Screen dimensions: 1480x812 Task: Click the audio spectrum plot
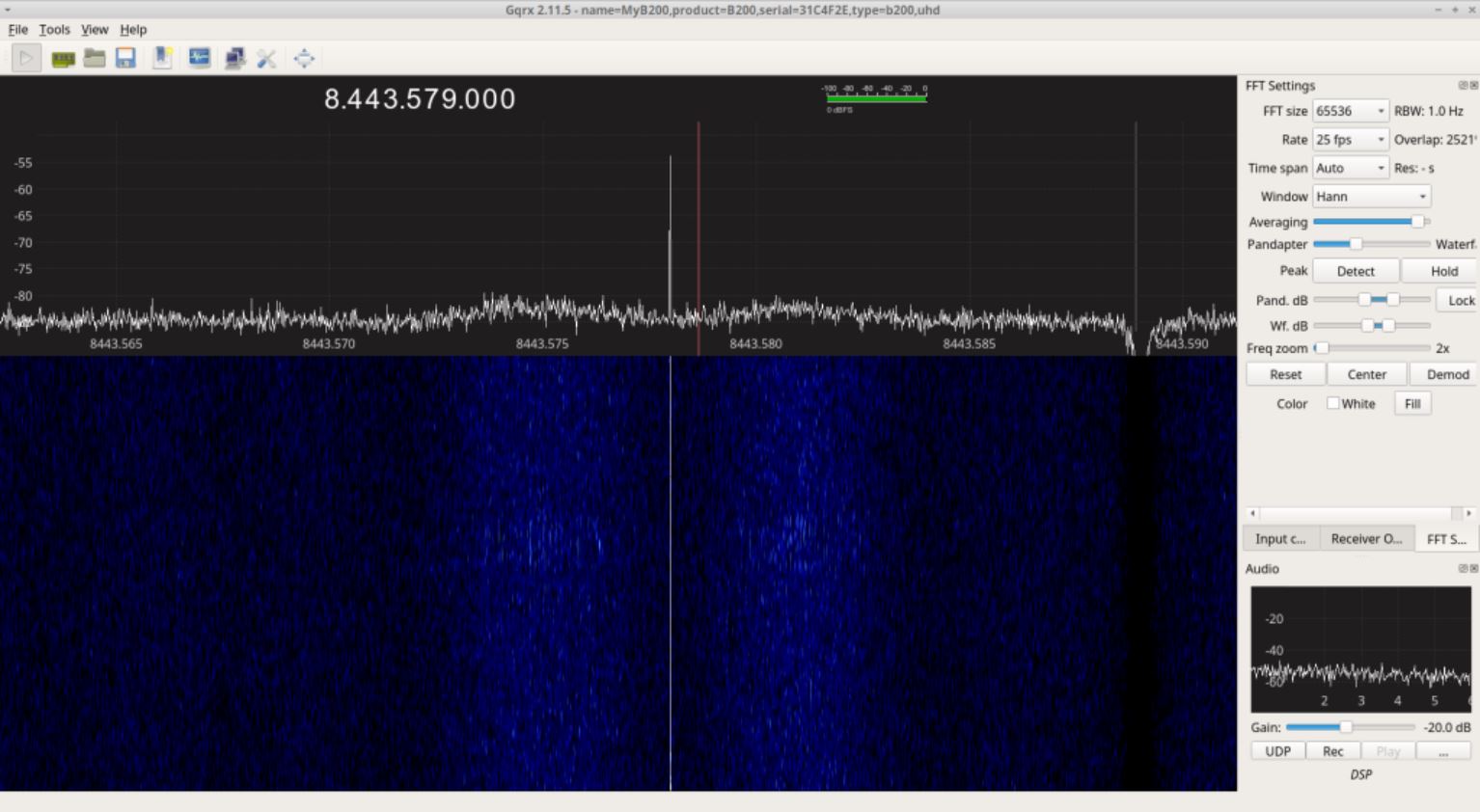[x=1360, y=649]
